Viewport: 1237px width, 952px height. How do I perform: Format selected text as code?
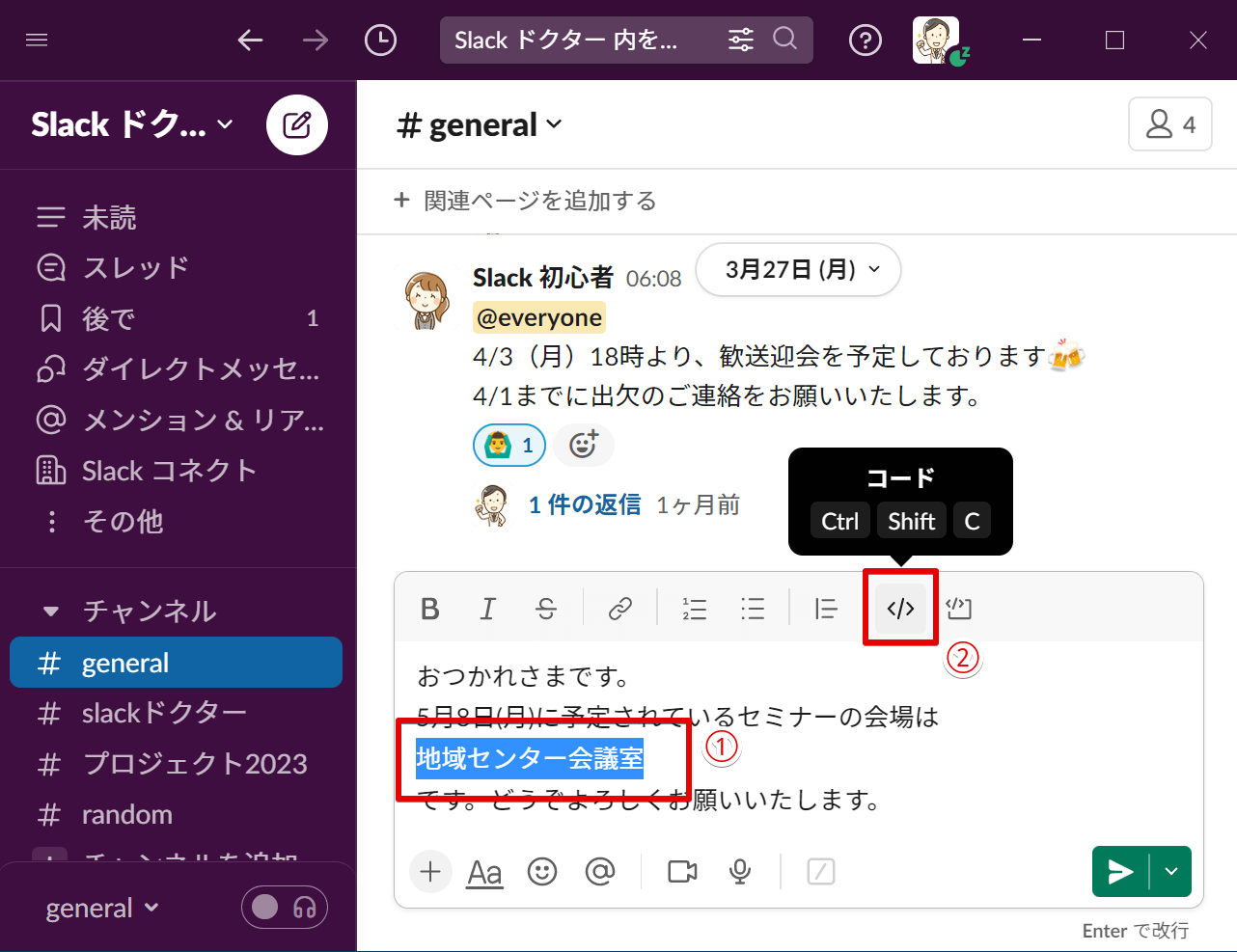pyautogui.click(x=898, y=608)
